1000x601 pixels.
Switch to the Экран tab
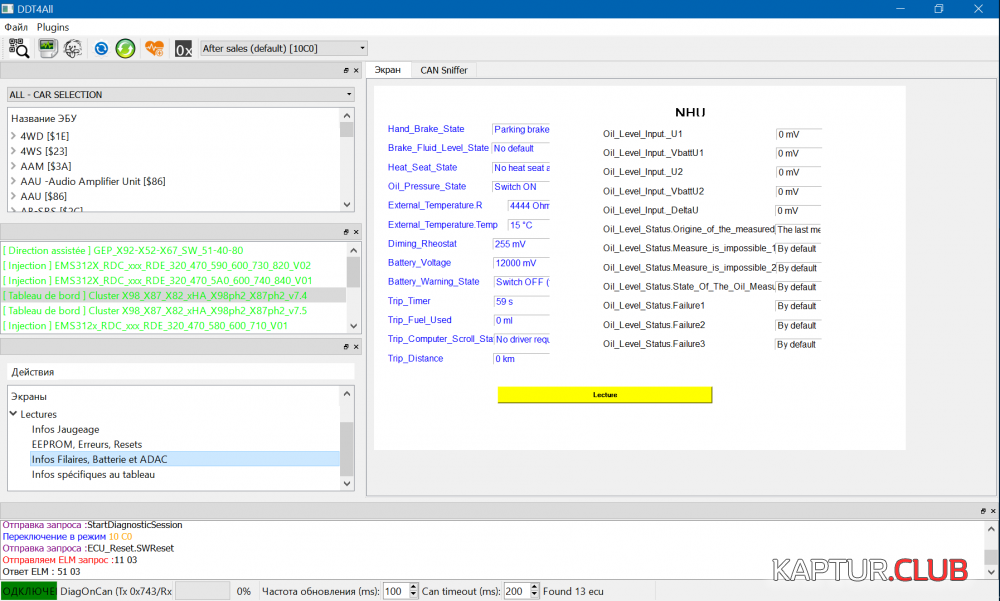(388, 70)
